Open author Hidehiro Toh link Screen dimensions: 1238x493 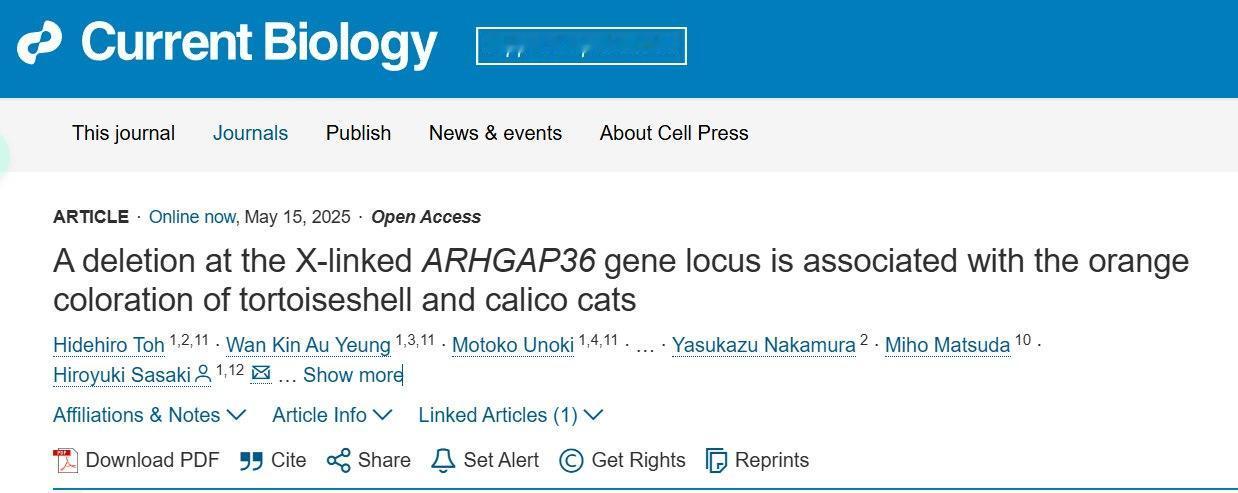pyautogui.click(x=108, y=345)
